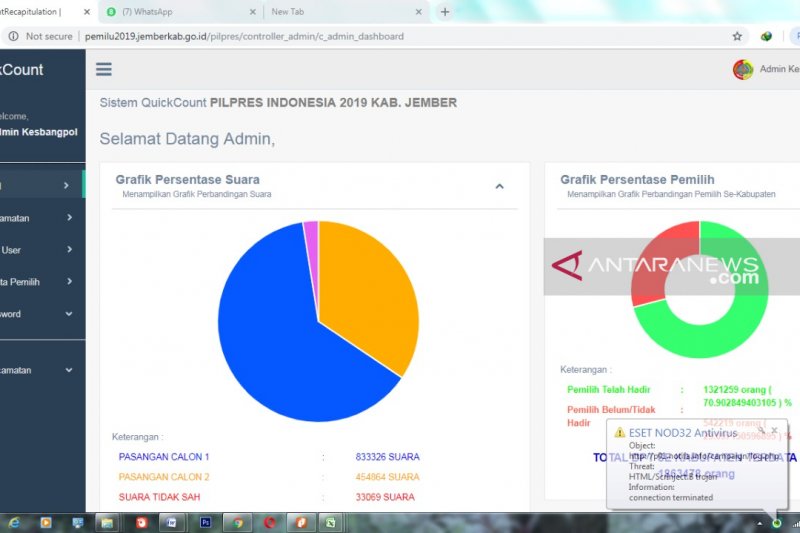This screenshot has width=800, height=533.
Task: Click the Admin Kesbangpol profile avatar
Action: pyautogui.click(x=743, y=70)
